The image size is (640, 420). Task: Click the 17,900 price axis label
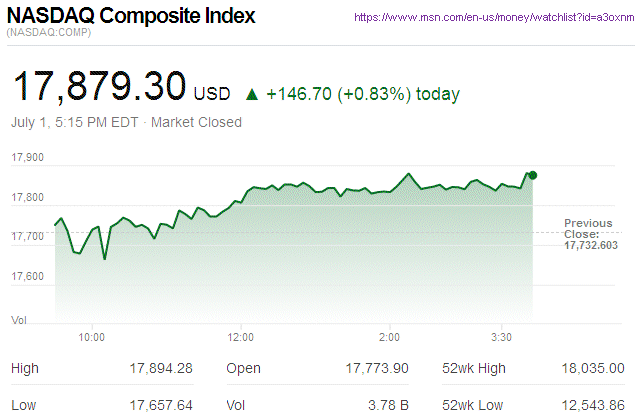(27, 157)
